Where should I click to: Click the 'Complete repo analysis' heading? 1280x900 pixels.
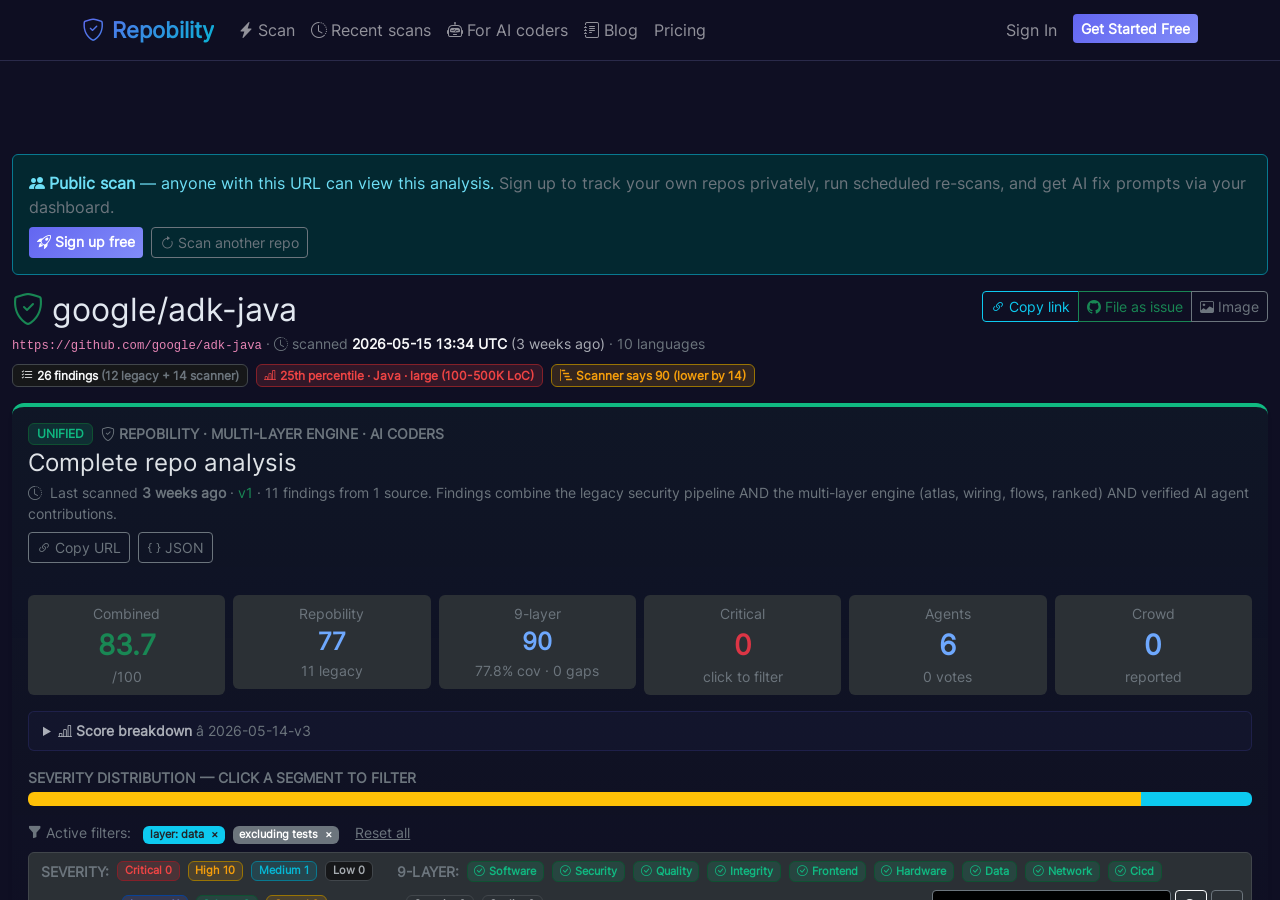(162, 463)
